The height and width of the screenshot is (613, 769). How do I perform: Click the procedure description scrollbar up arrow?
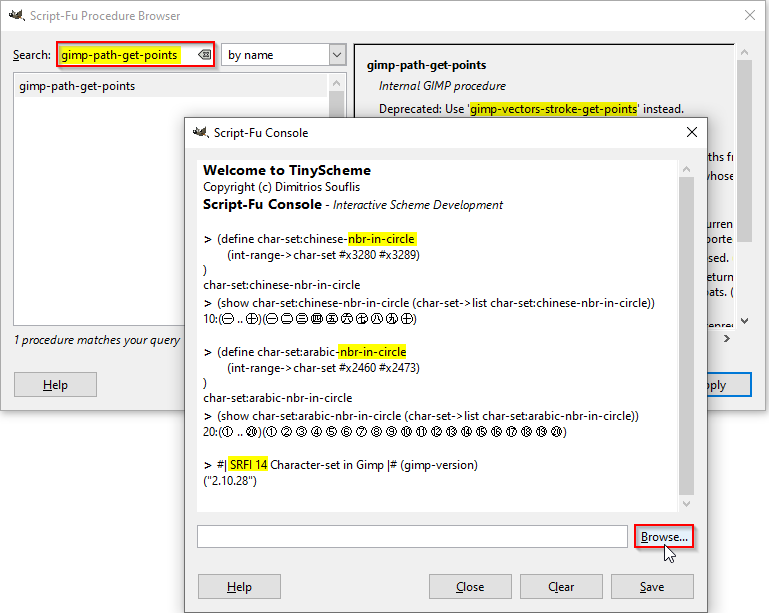[x=744, y=52]
